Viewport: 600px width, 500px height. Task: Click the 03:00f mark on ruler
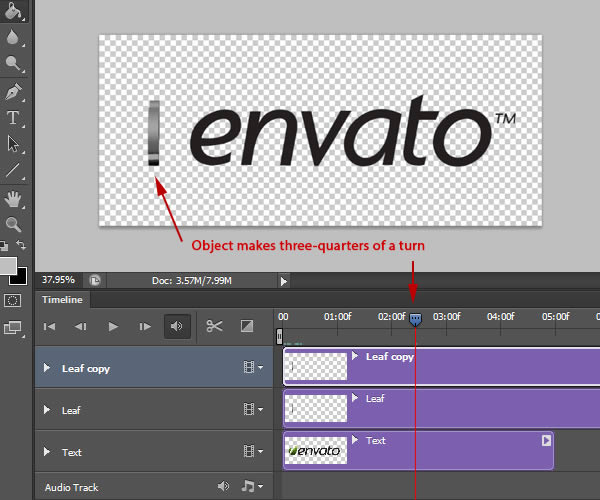click(x=447, y=316)
